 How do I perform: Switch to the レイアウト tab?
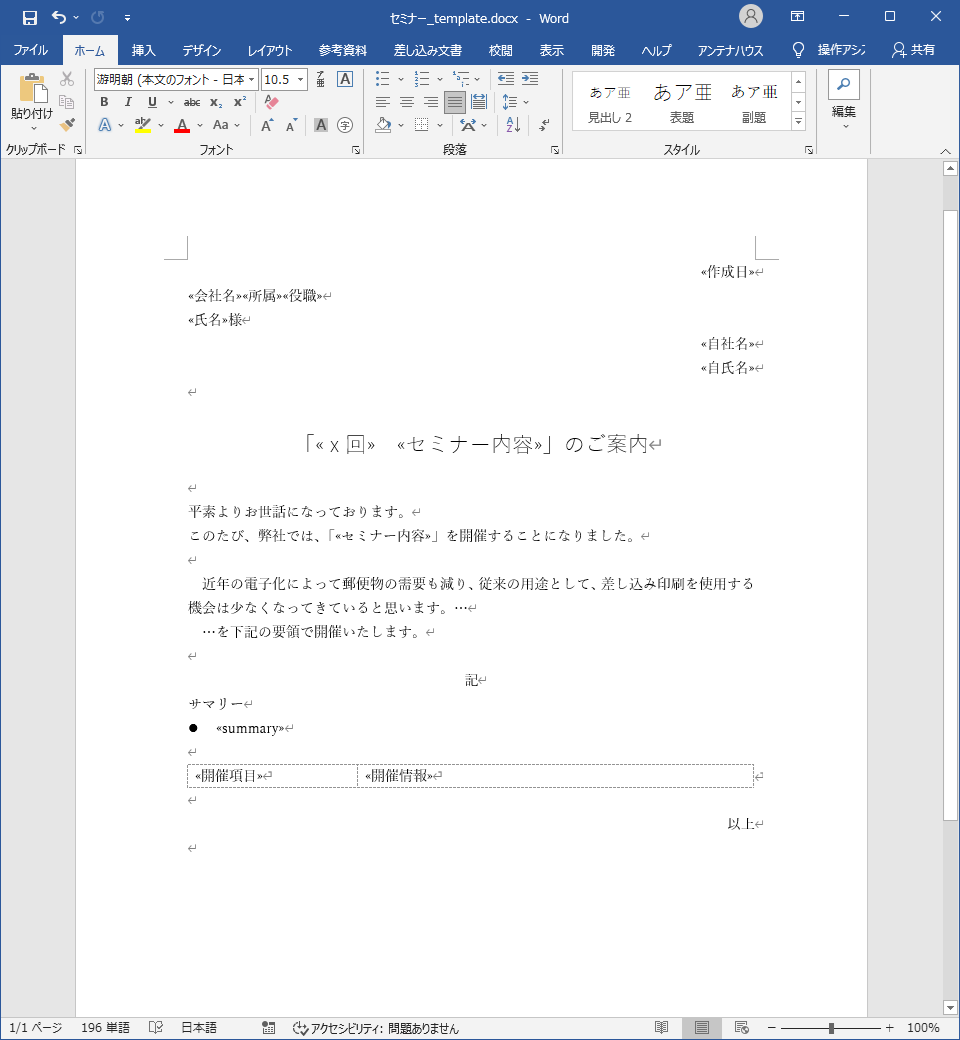[x=270, y=50]
